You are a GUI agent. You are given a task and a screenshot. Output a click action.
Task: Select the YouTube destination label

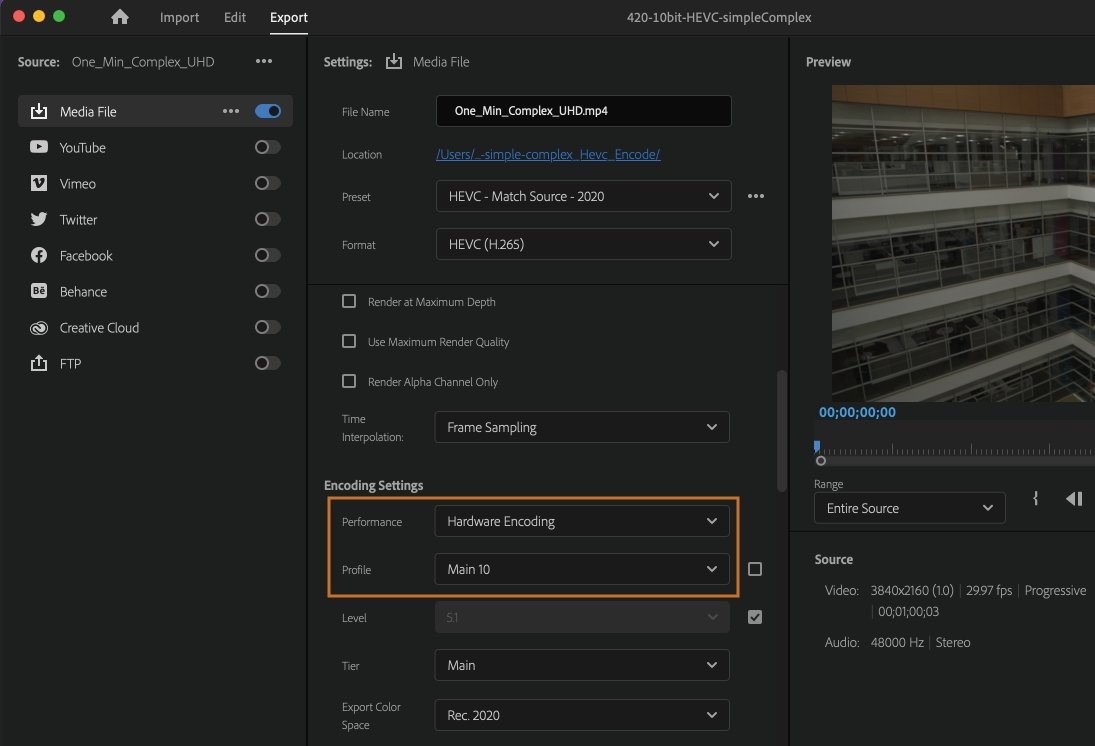tap(82, 147)
